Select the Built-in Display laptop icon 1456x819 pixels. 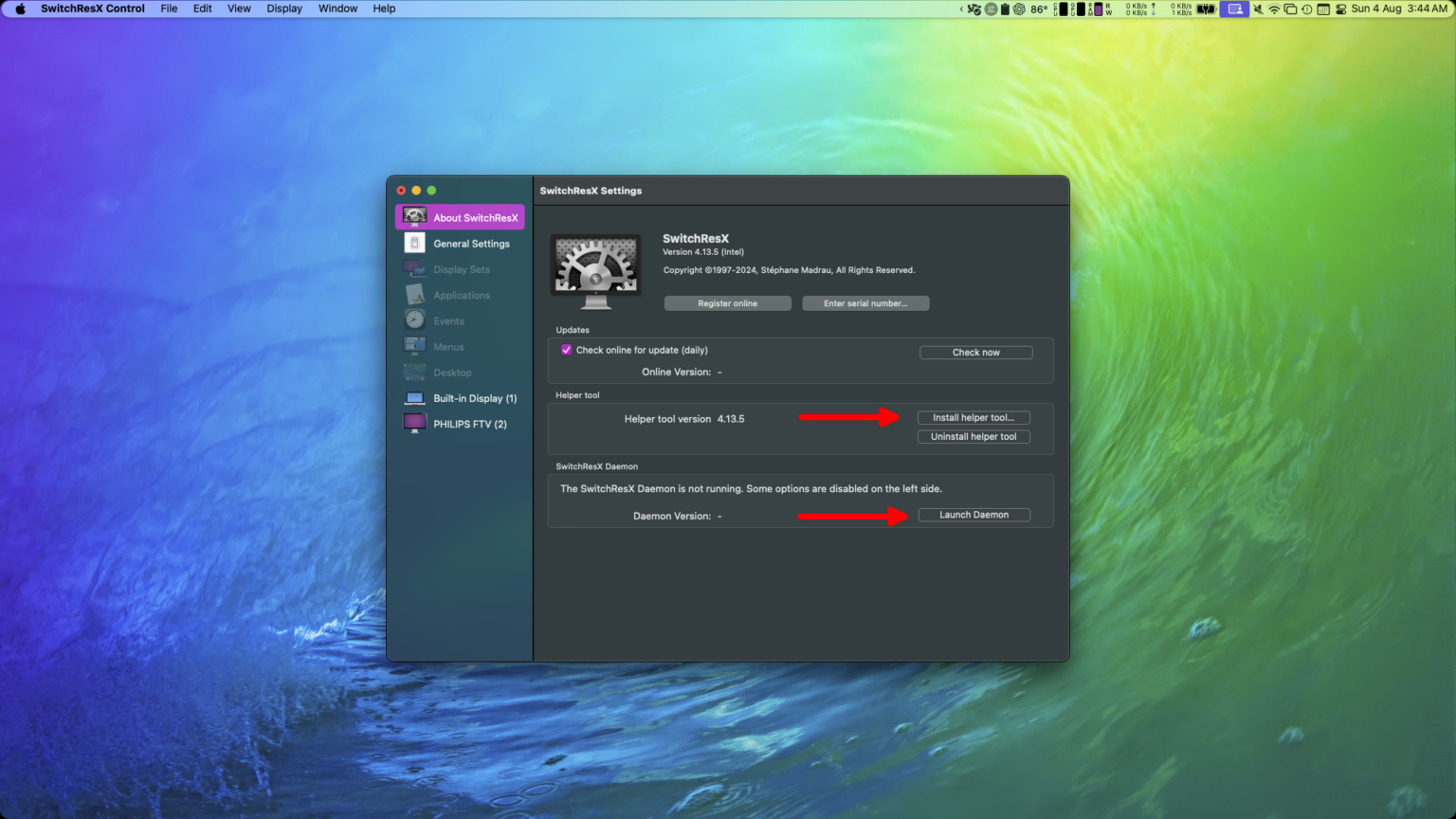pos(414,397)
